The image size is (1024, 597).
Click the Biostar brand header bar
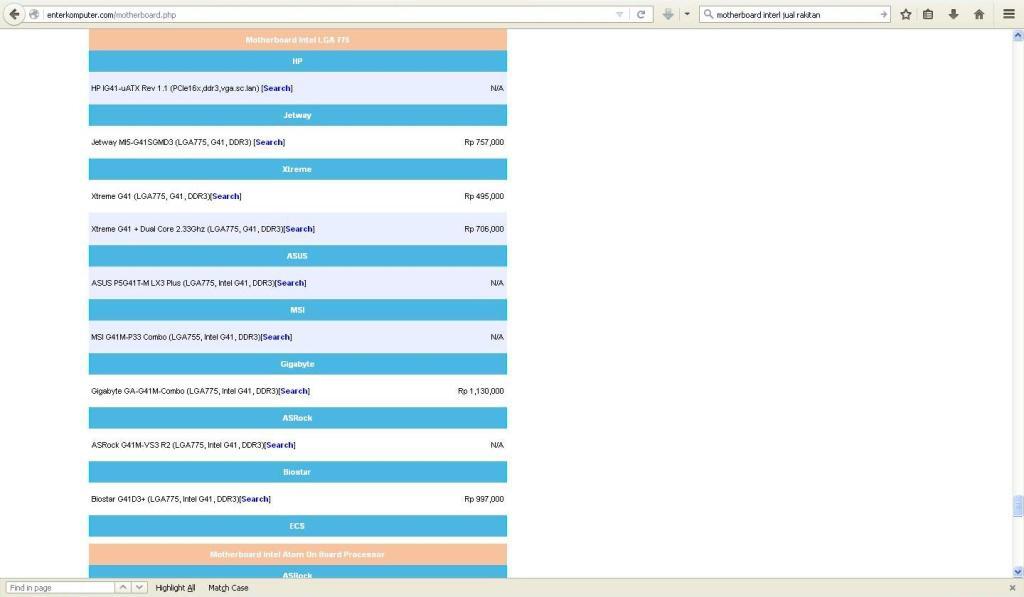tap(298, 472)
